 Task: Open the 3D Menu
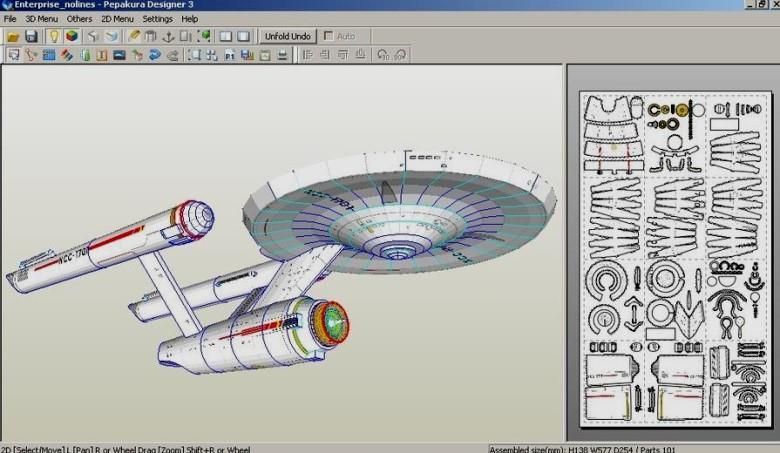(41, 19)
